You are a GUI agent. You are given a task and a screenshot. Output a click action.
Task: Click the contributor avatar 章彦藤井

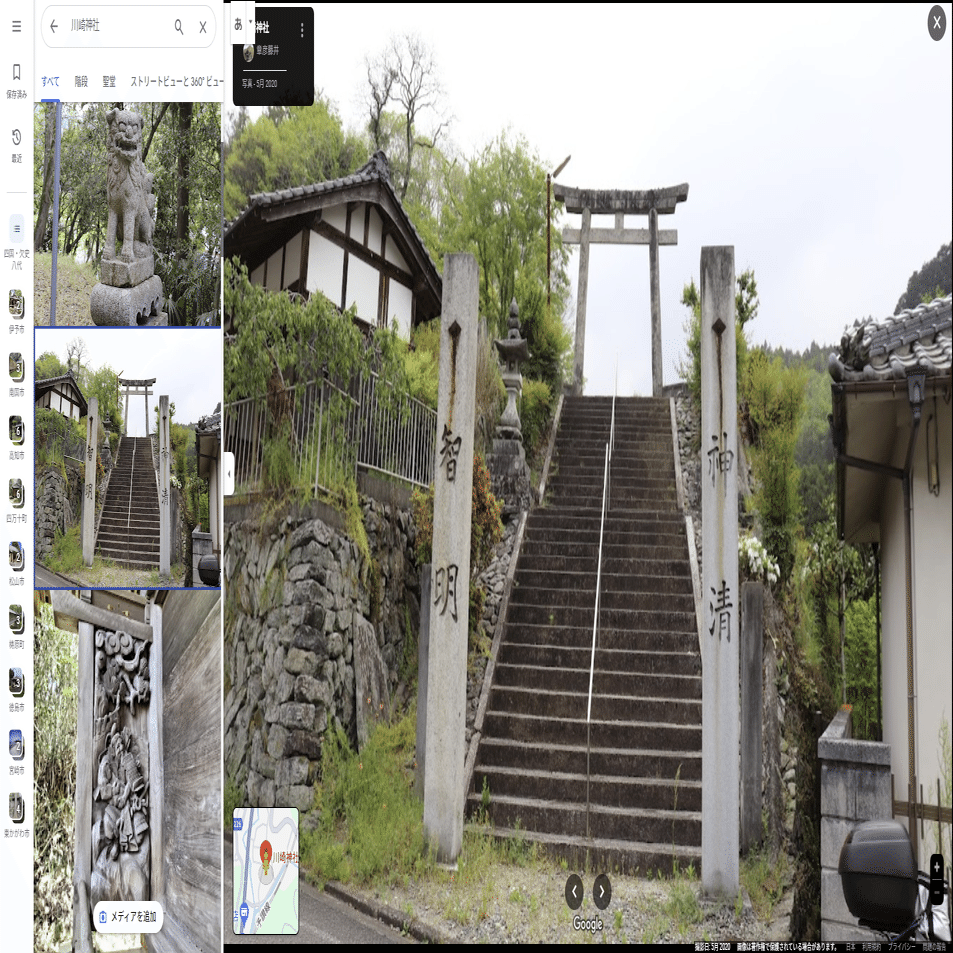[248, 52]
